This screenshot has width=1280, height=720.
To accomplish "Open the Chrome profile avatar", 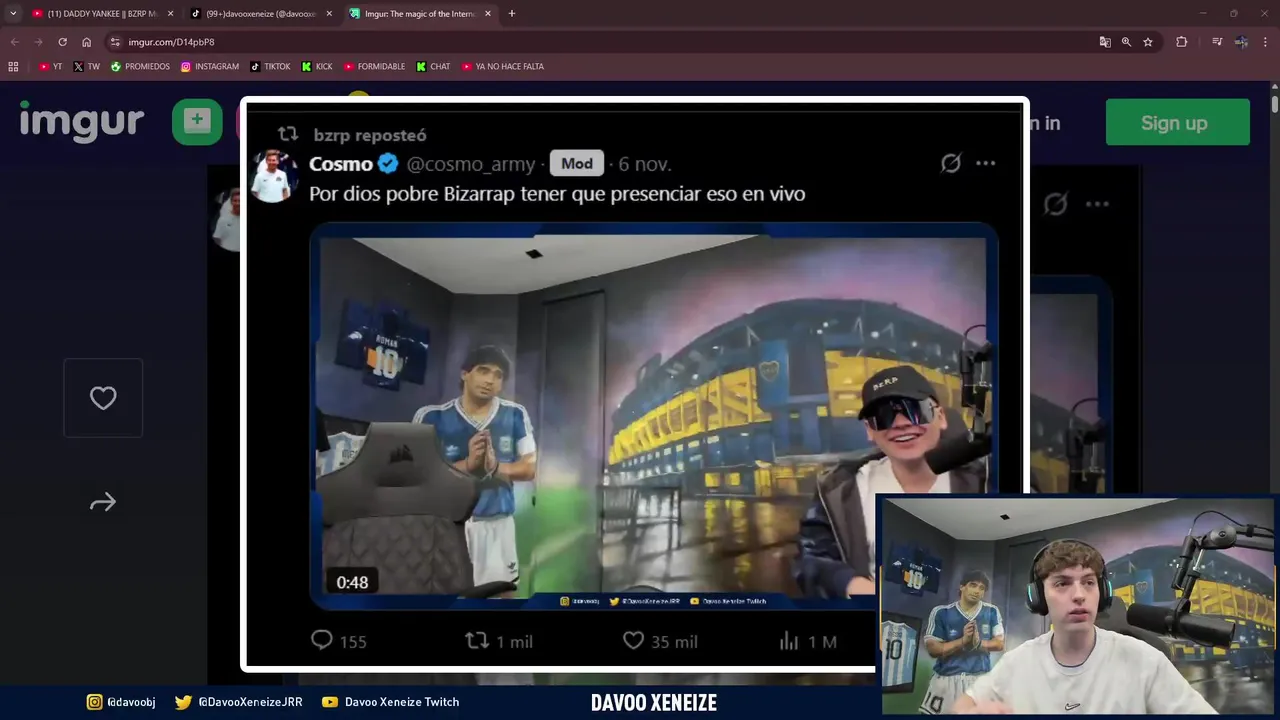I will 1241,42.
